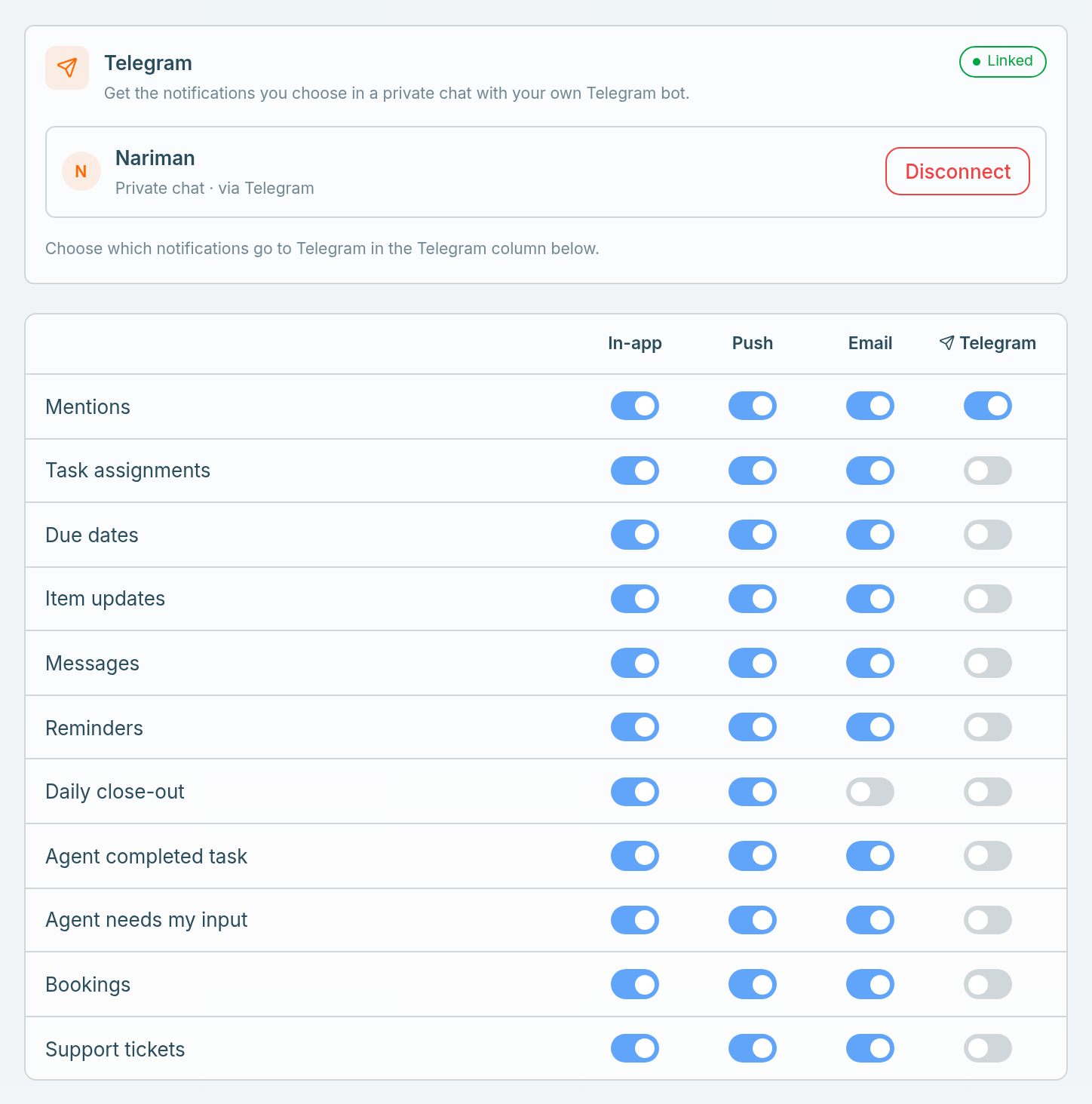
Task: Enable Telegram for Bookings
Action: [x=988, y=984]
